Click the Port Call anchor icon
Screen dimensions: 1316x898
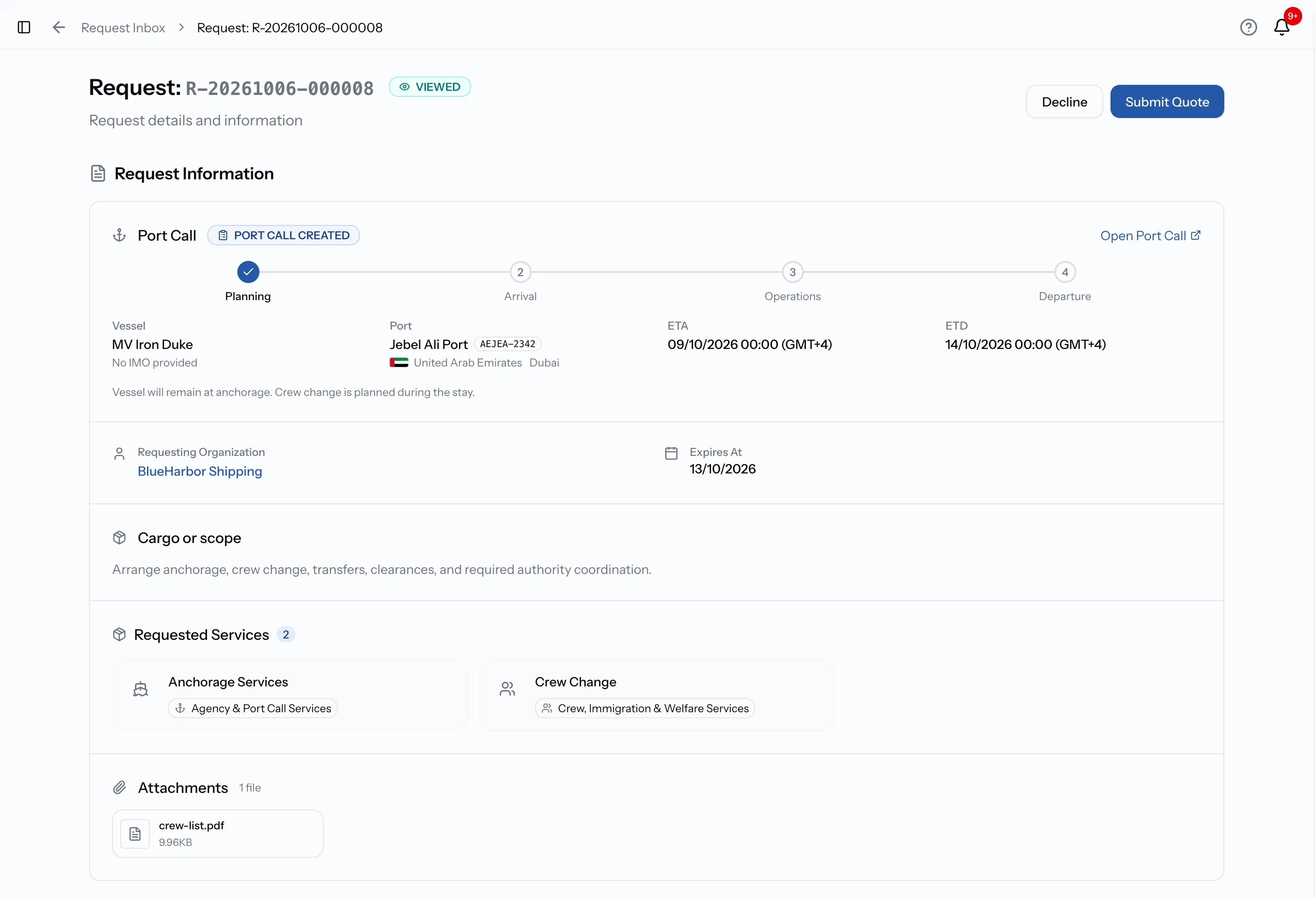(x=119, y=235)
